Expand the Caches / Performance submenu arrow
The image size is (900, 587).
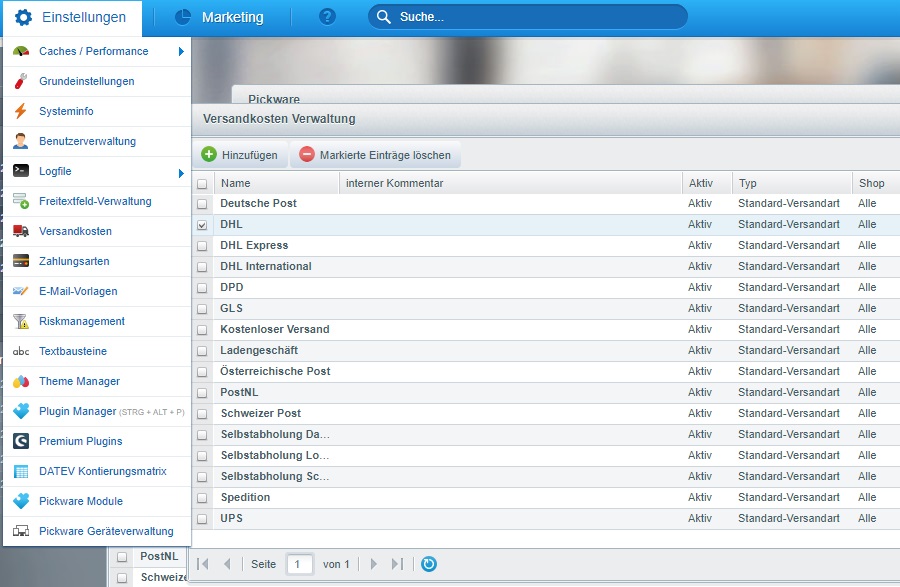pyautogui.click(x=181, y=52)
